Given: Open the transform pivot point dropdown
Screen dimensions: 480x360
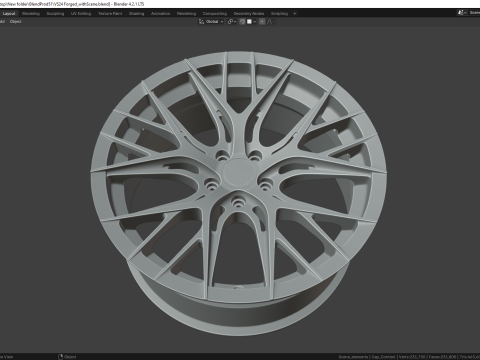Looking at the screenshot, I should tap(232, 22).
